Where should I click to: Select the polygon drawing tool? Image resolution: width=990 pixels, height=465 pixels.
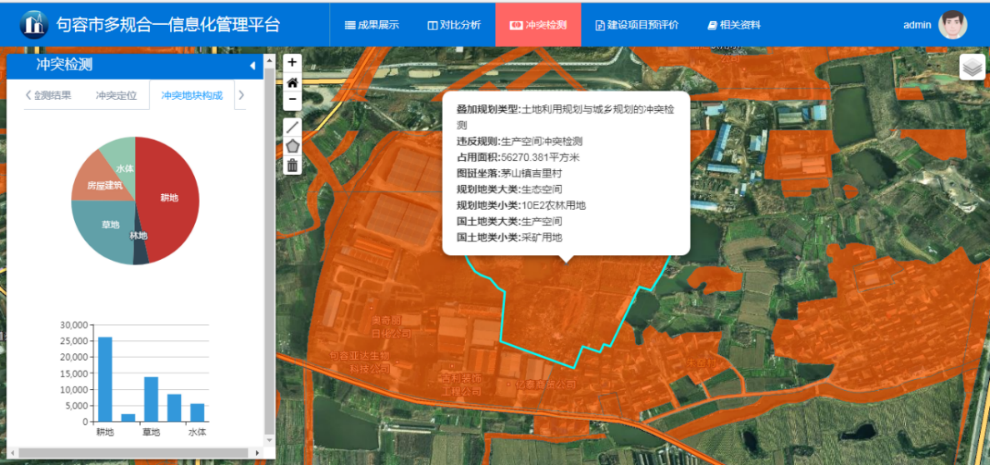coord(292,146)
